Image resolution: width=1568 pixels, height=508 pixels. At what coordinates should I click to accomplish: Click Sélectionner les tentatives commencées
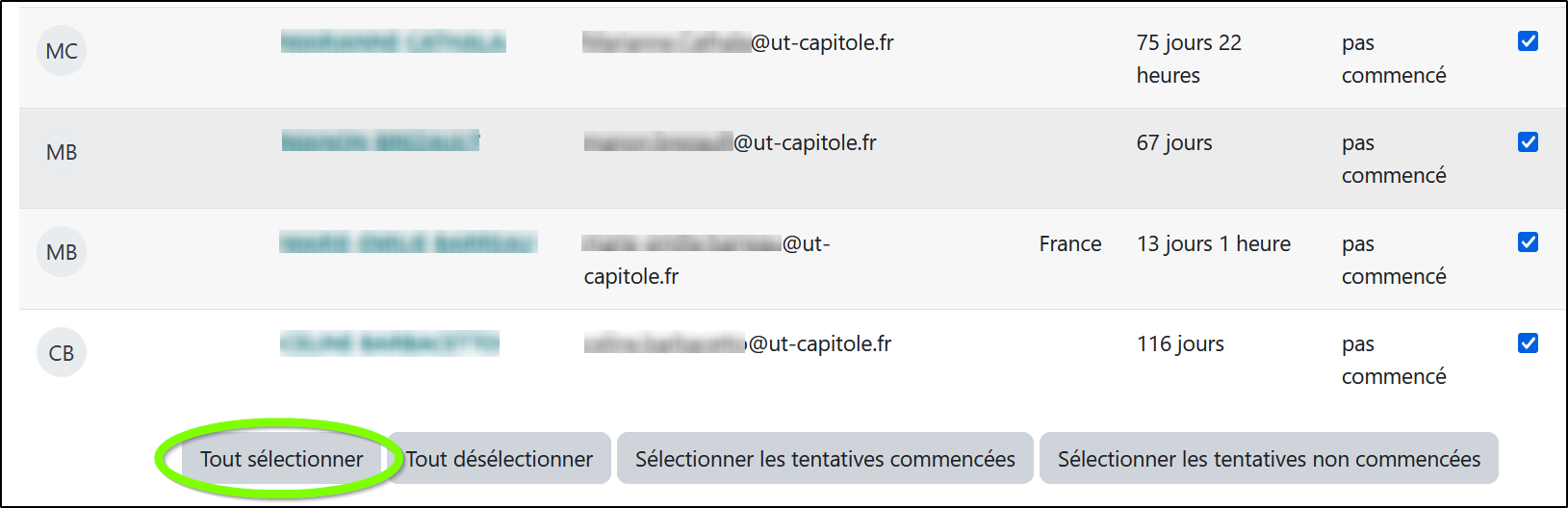[x=825, y=459]
